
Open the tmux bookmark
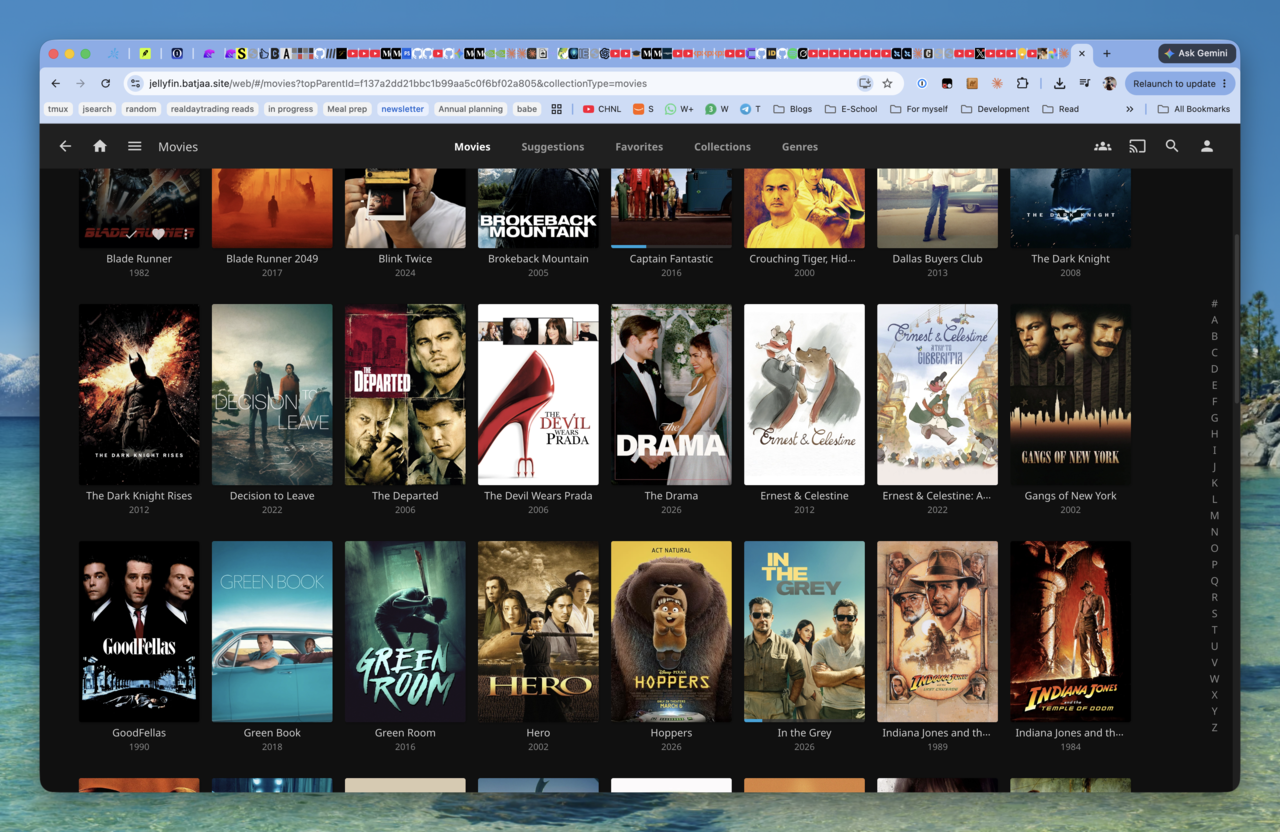pos(58,109)
